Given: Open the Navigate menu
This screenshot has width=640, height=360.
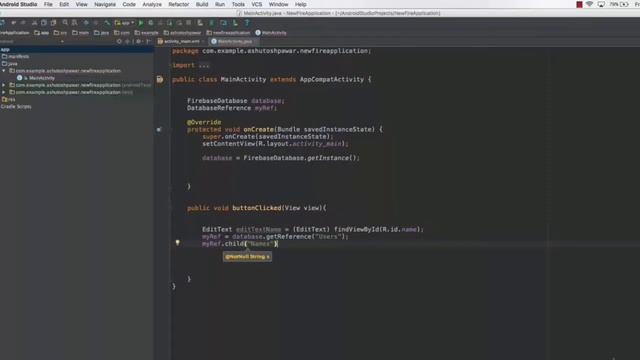Looking at the screenshot, I should [105, 4].
